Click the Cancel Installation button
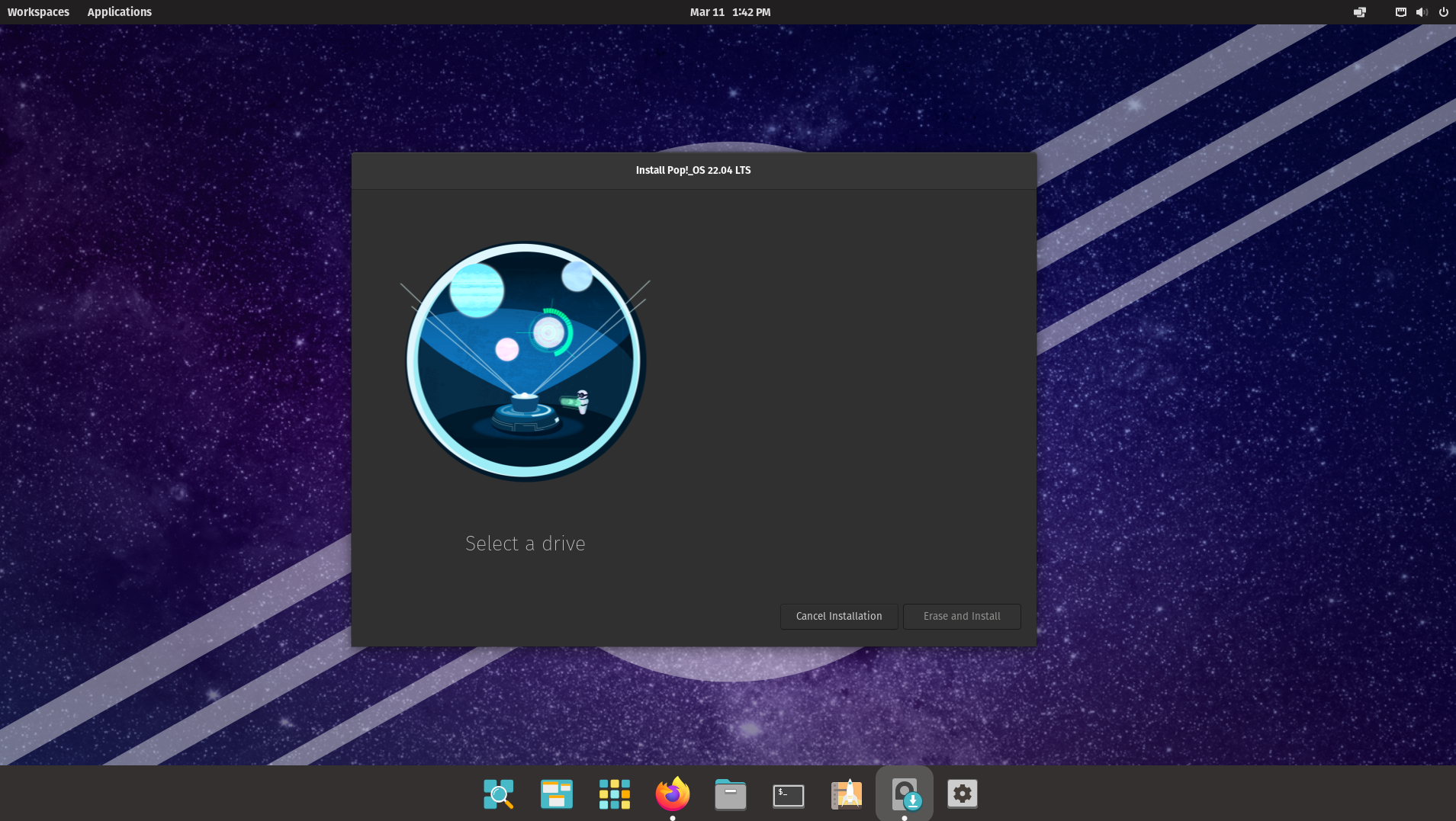The width and height of the screenshot is (1456, 821). (x=839, y=616)
